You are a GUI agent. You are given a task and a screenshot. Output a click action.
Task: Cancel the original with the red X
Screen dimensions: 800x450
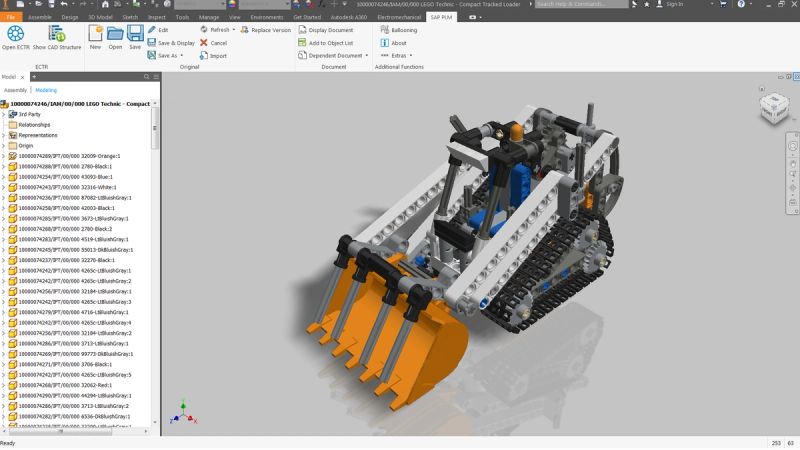pyautogui.click(x=213, y=43)
